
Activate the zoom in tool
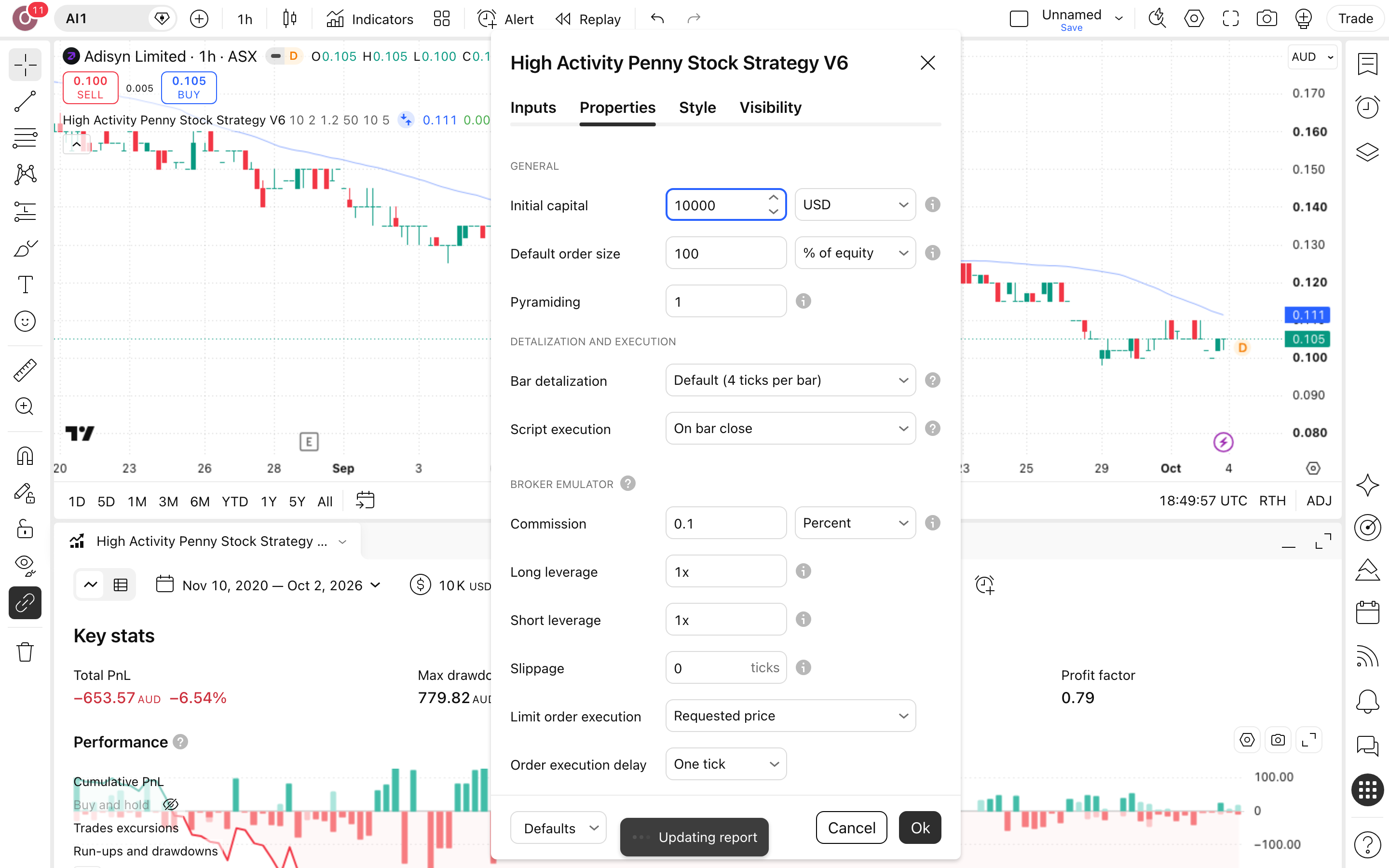tap(25, 407)
